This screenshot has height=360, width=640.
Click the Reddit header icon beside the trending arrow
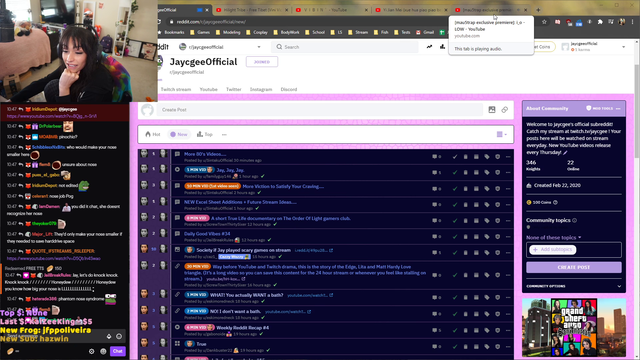(442, 47)
